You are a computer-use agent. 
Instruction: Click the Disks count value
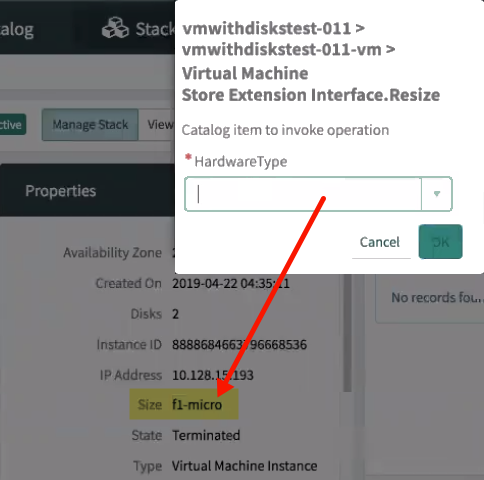tap(175, 314)
